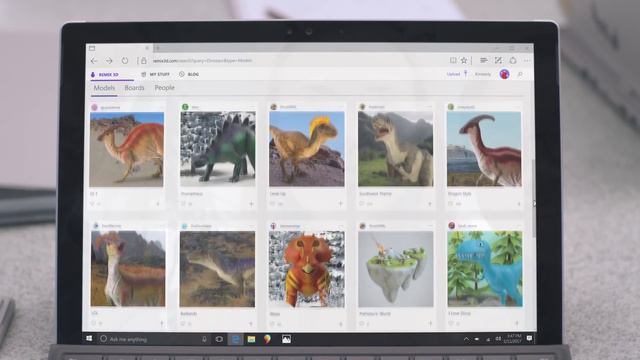Open the green stegosaurus model thumbnail

pyautogui.click(x=218, y=149)
